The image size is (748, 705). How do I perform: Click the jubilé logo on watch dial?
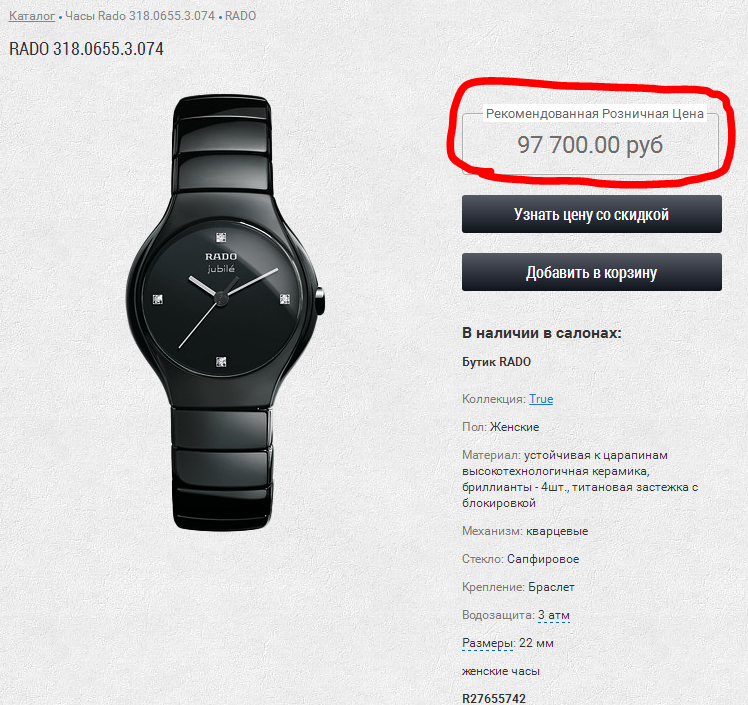tap(221, 269)
